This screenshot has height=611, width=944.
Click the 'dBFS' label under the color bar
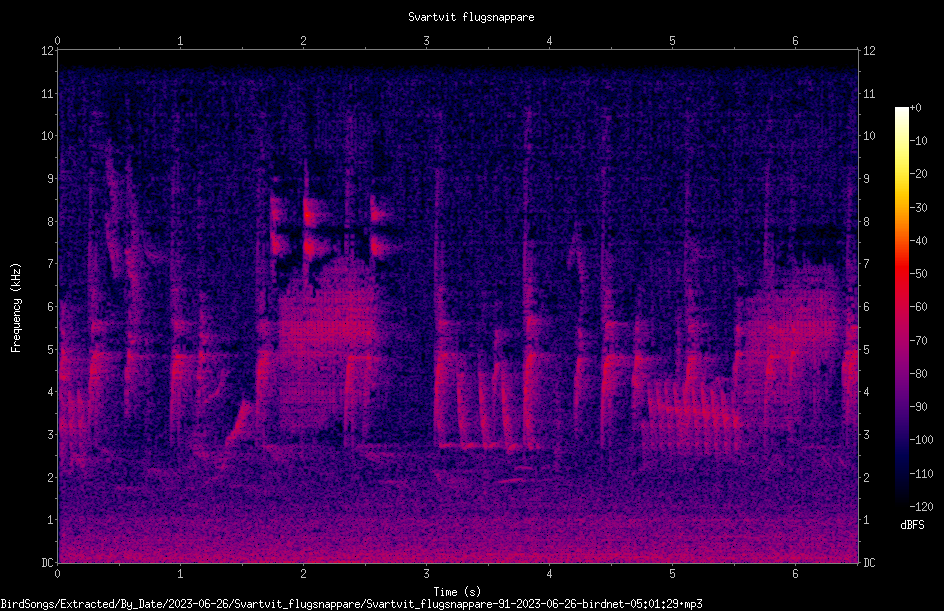click(912, 525)
